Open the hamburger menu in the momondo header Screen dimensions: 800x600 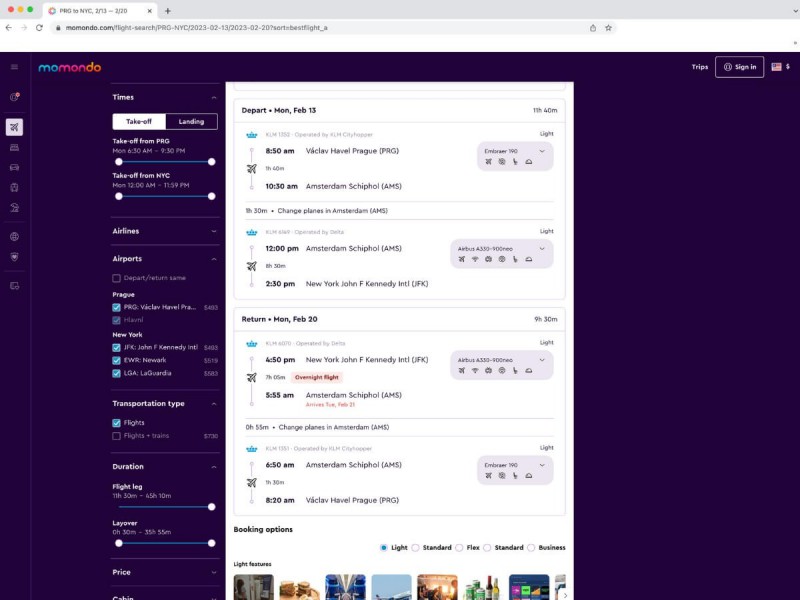[14, 67]
